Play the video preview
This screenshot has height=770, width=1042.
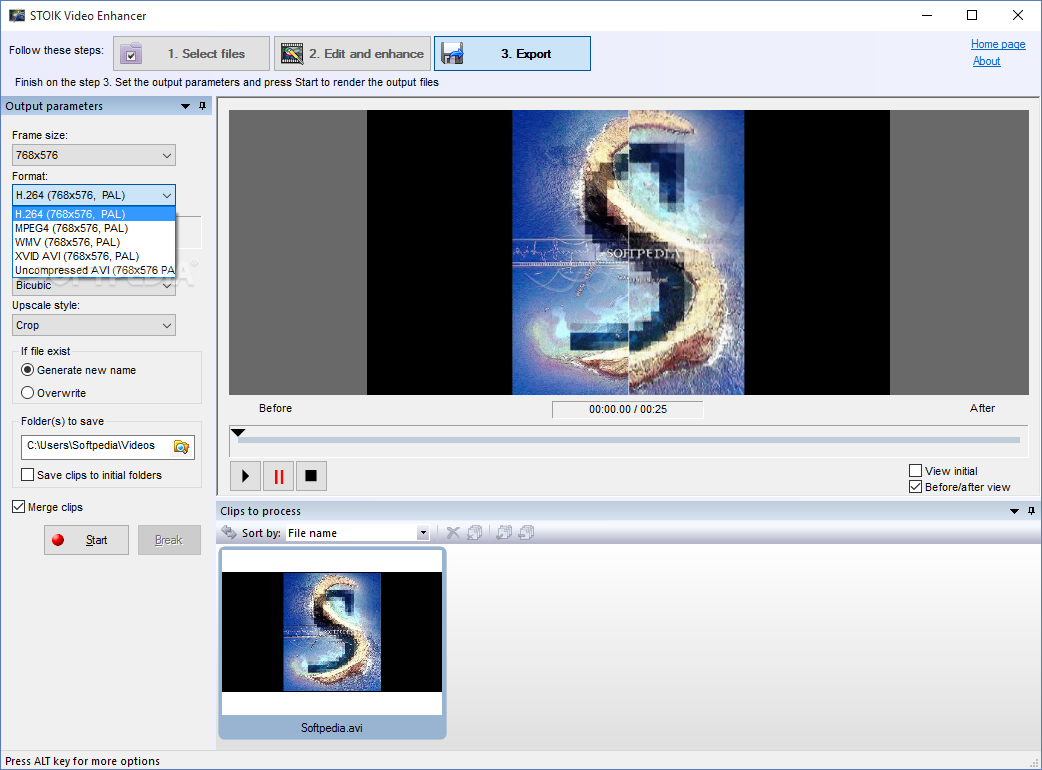tap(245, 476)
